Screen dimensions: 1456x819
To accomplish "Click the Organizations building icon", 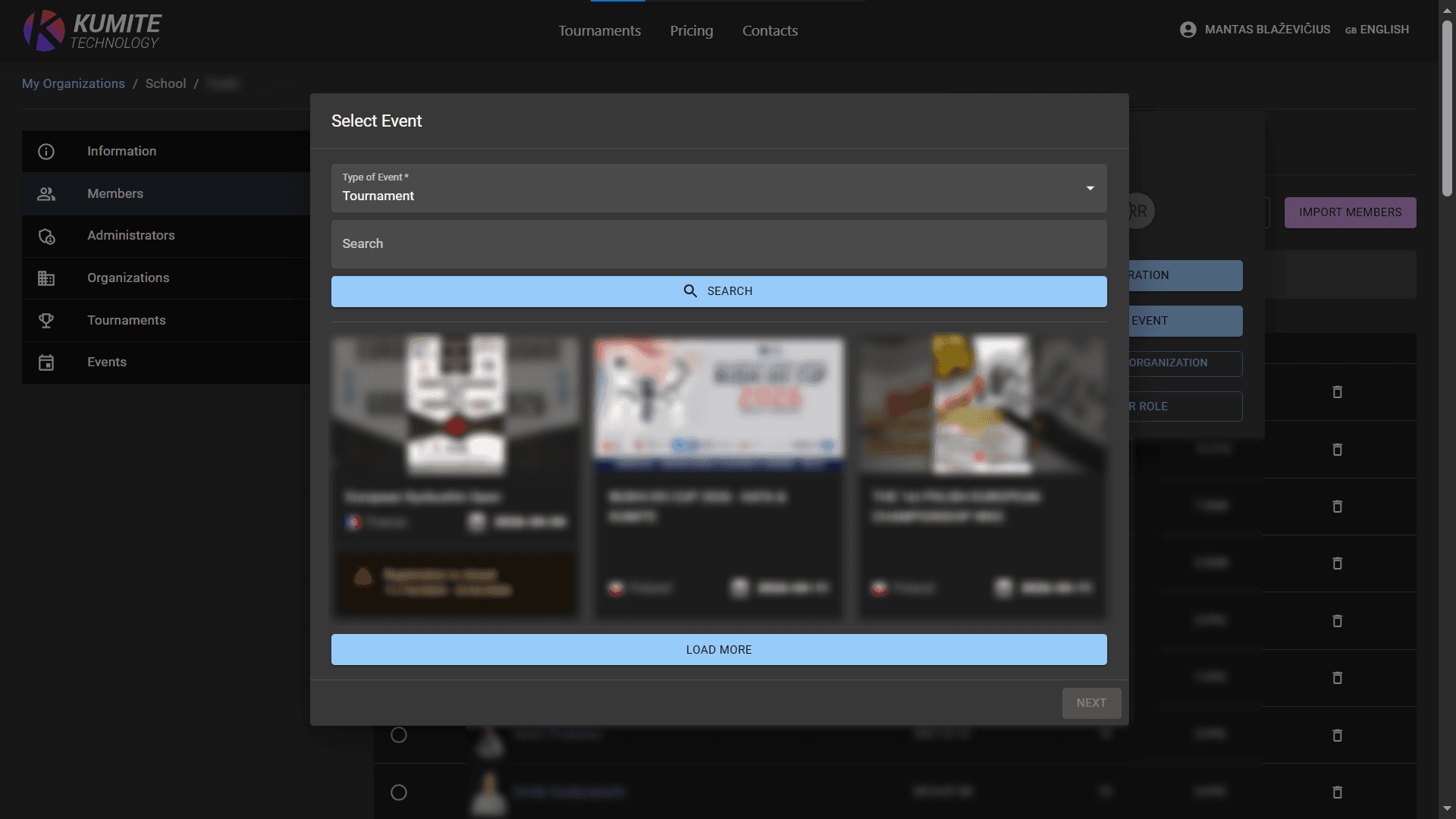I will coord(46,278).
